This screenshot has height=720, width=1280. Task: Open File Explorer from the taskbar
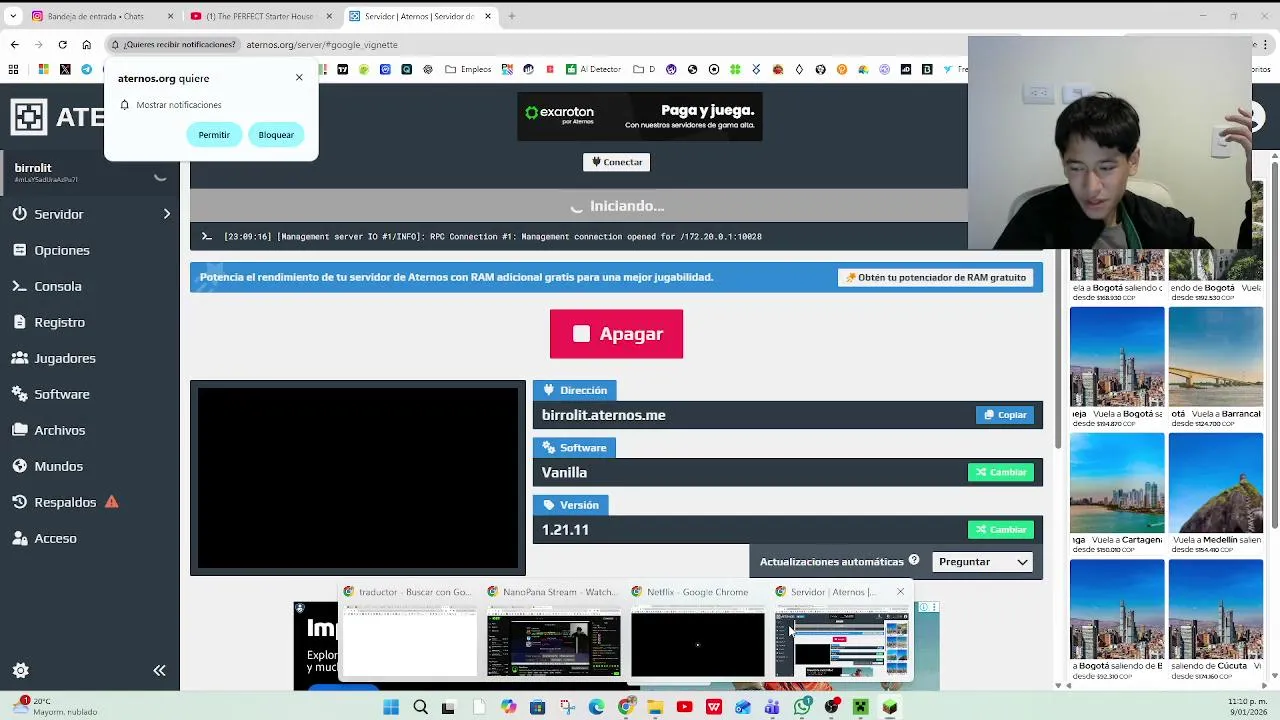tap(655, 707)
